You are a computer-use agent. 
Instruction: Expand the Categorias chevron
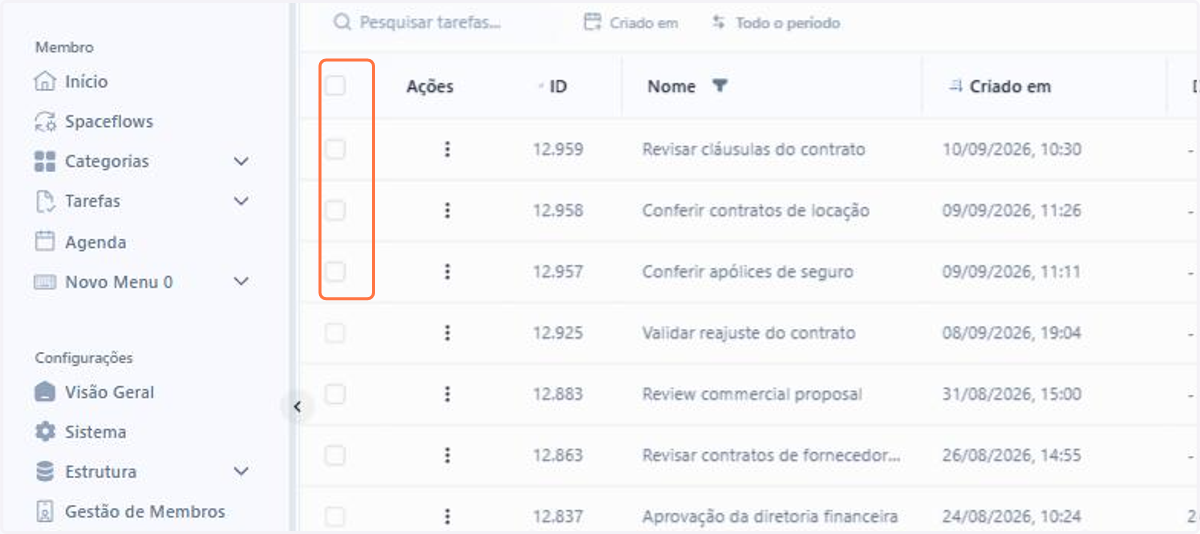click(240, 161)
